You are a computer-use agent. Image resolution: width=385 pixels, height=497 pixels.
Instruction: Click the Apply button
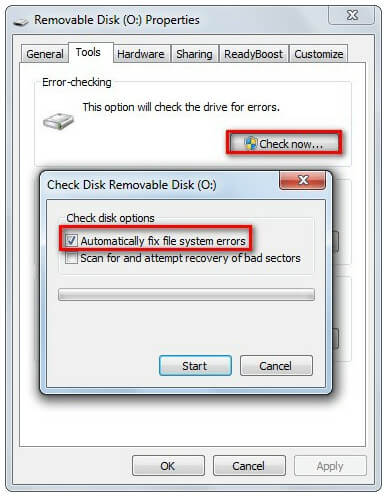click(x=330, y=465)
